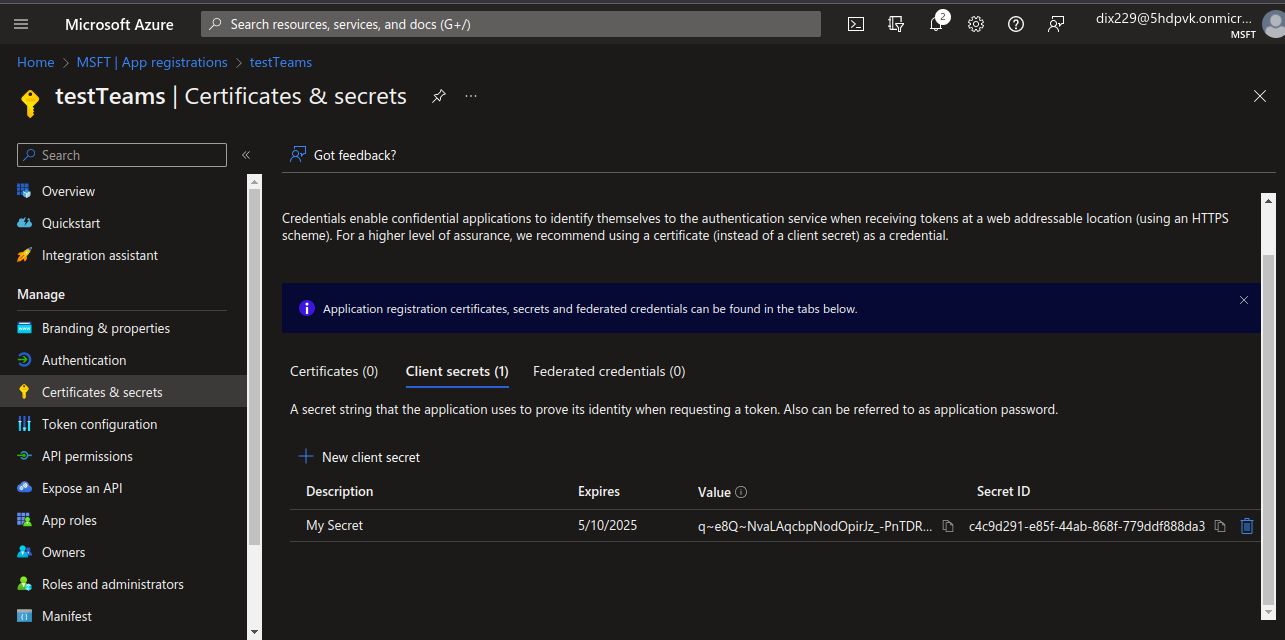Delete My Secret with trash icon
The width and height of the screenshot is (1285, 640).
tap(1247, 526)
